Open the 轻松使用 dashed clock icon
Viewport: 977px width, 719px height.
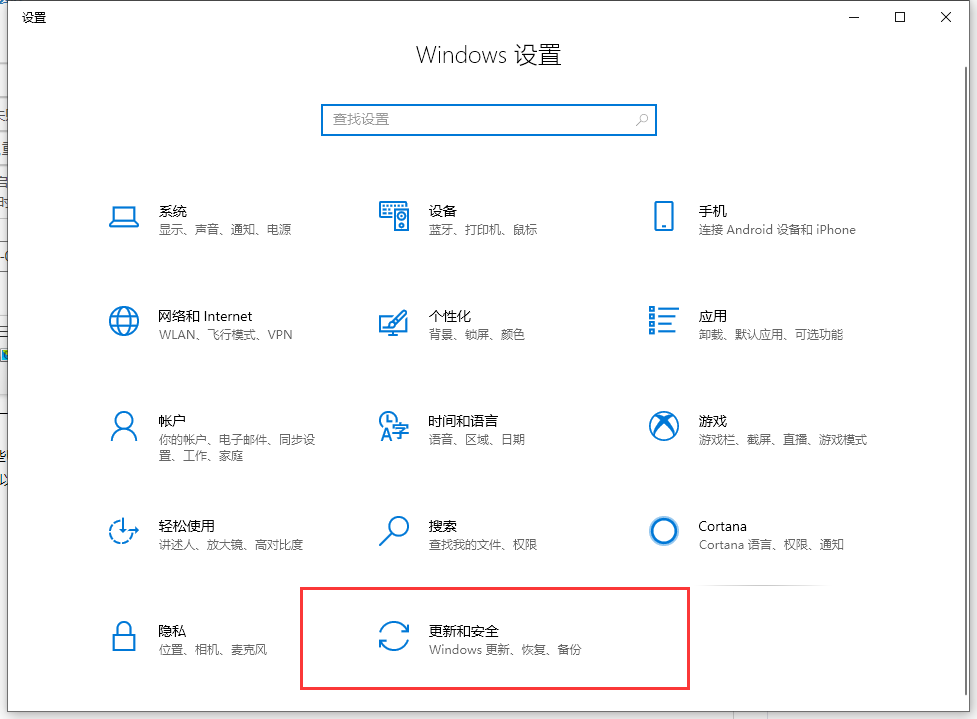(123, 531)
